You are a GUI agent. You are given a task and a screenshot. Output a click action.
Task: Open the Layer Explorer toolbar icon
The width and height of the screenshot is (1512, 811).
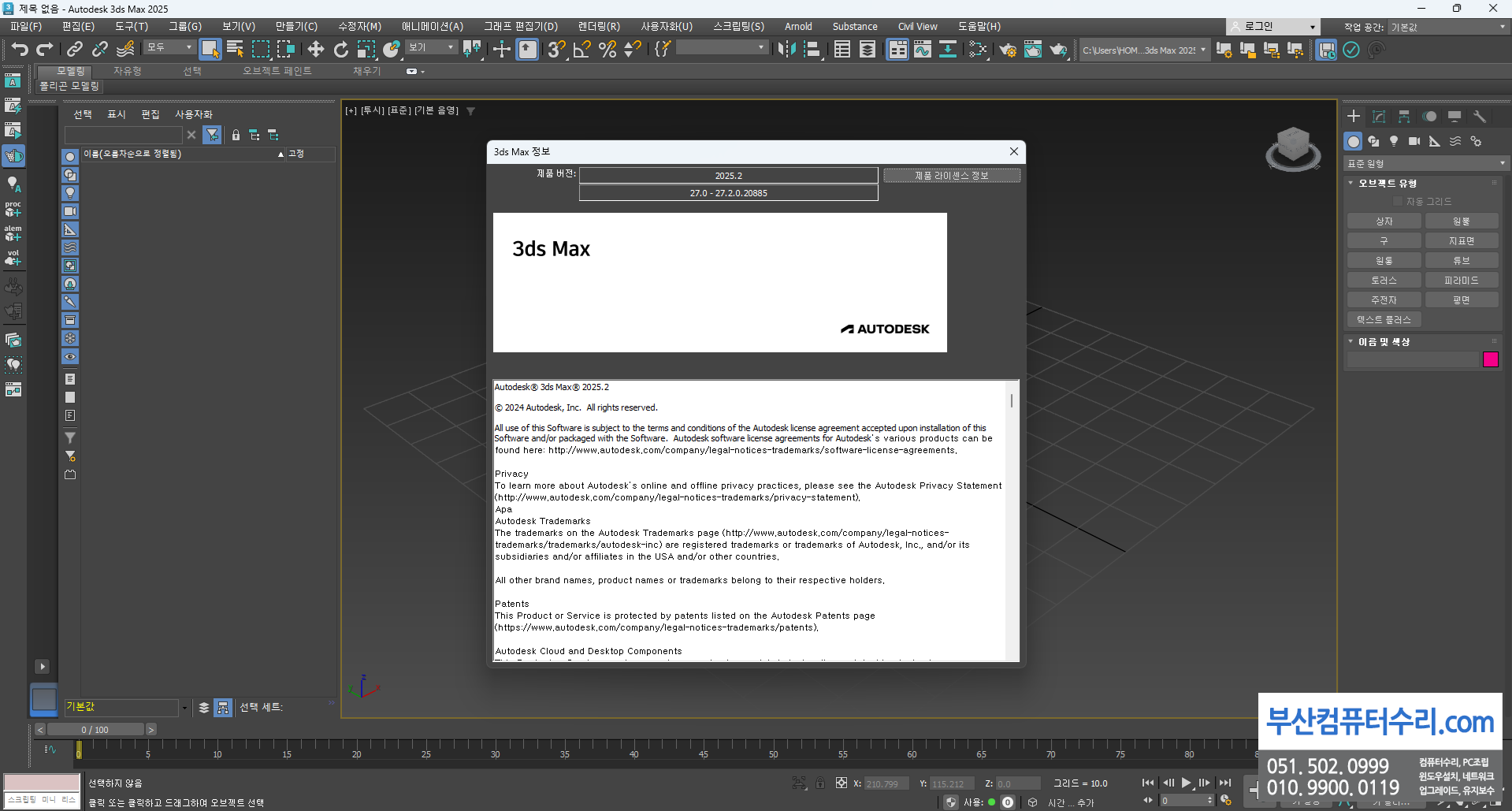click(x=867, y=50)
